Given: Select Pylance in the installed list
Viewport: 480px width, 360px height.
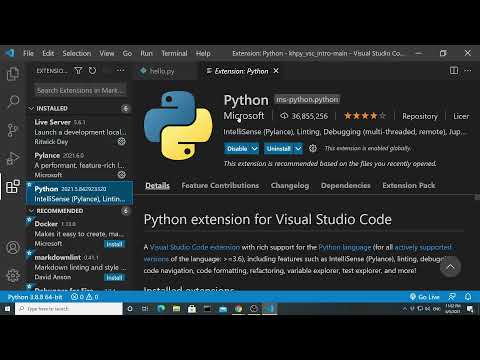Looking at the screenshot, I should (79, 165).
